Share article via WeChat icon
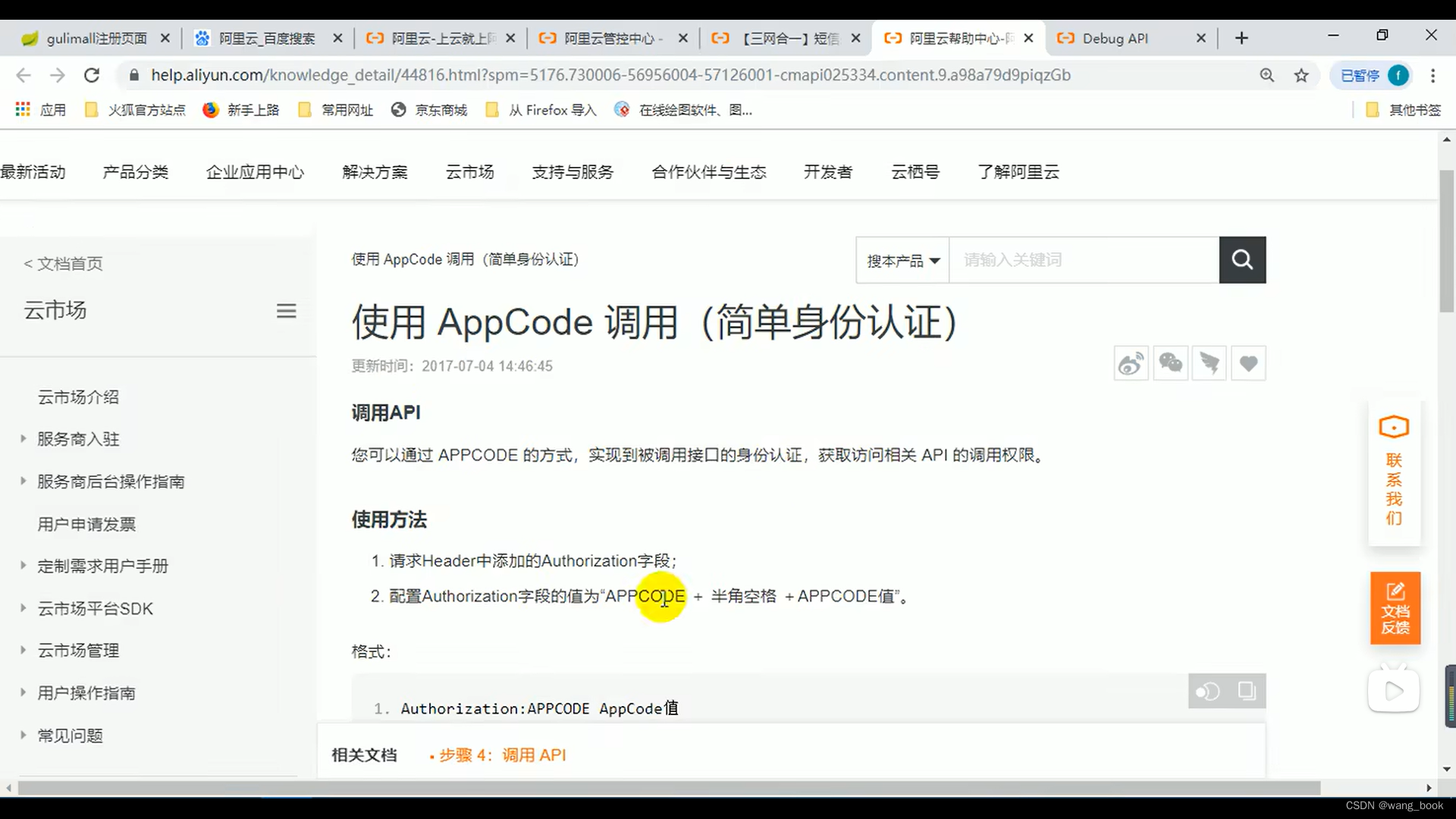This screenshot has height=819, width=1456. click(1170, 363)
